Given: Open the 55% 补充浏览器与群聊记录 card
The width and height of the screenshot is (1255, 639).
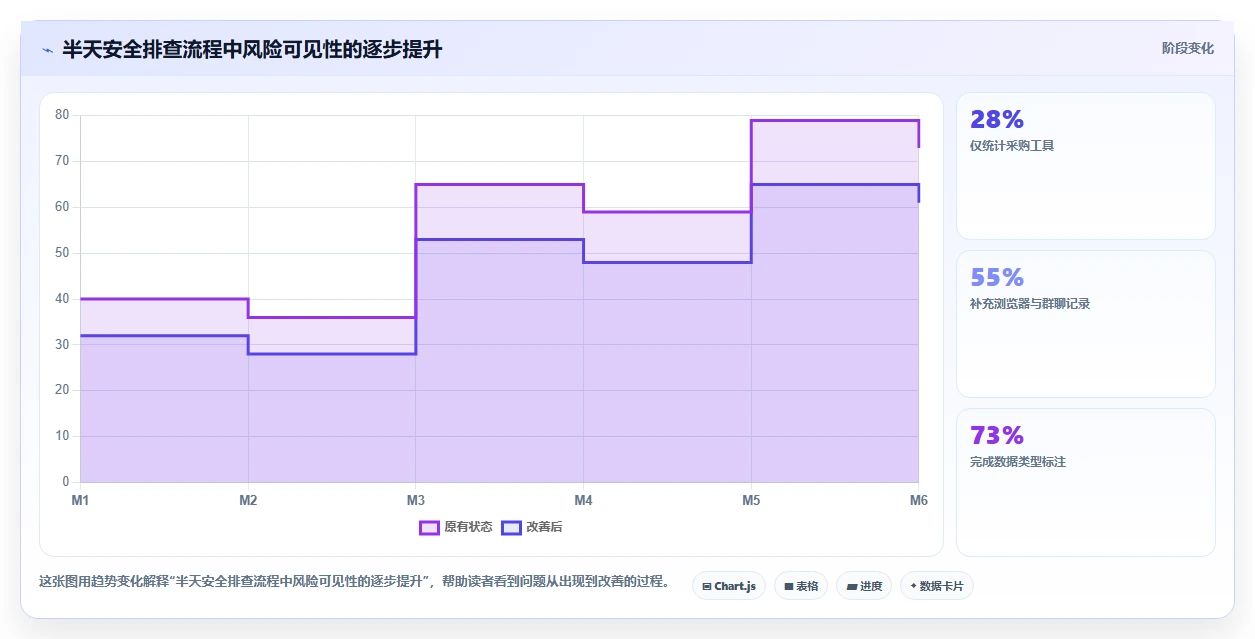Looking at the screenshot, I should point(1086,324).
